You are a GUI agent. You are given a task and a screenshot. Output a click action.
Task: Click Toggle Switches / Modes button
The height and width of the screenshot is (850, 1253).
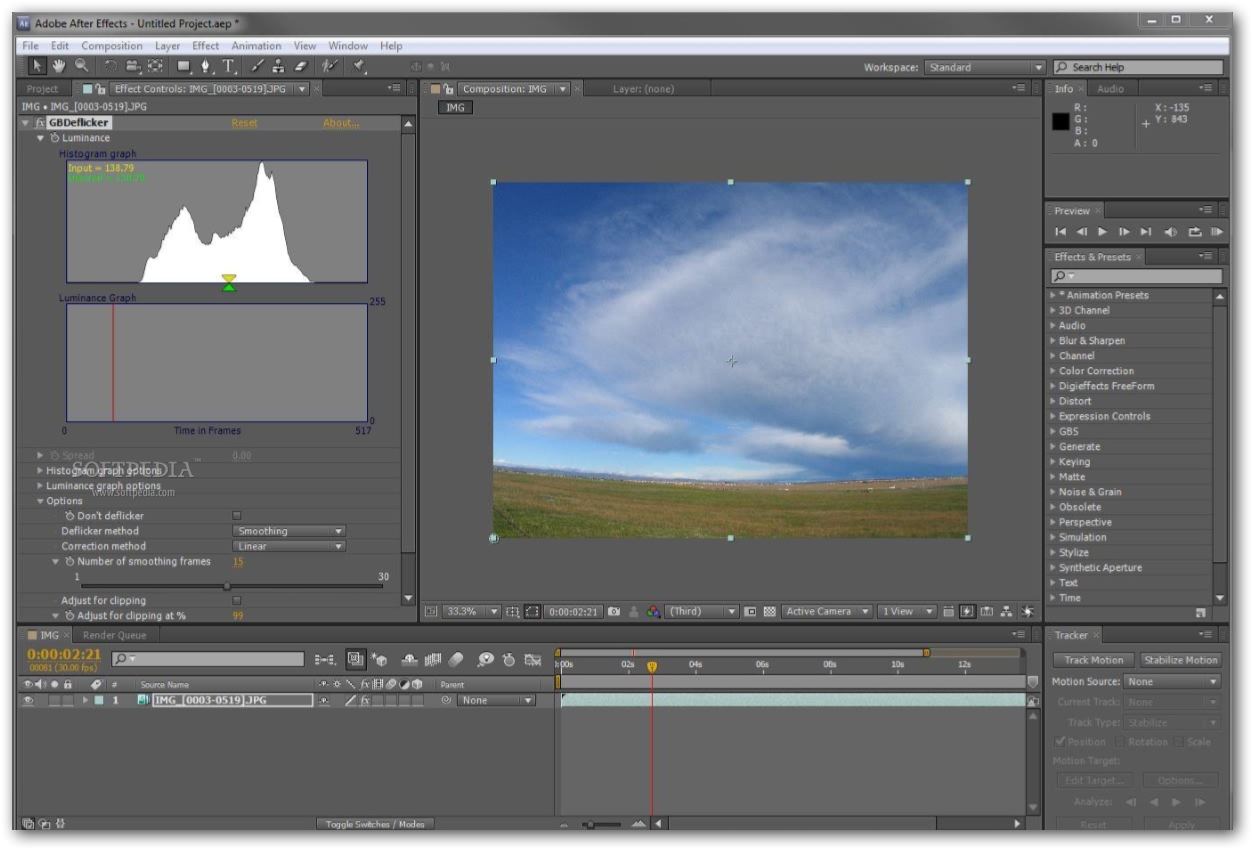pyautogui.click(x=375, y=824)
